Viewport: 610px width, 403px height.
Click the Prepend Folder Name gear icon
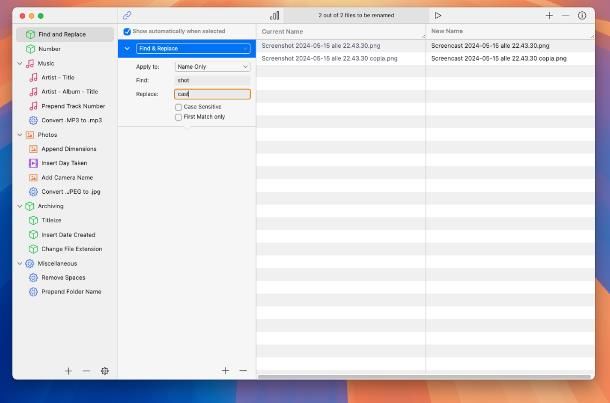33,292
